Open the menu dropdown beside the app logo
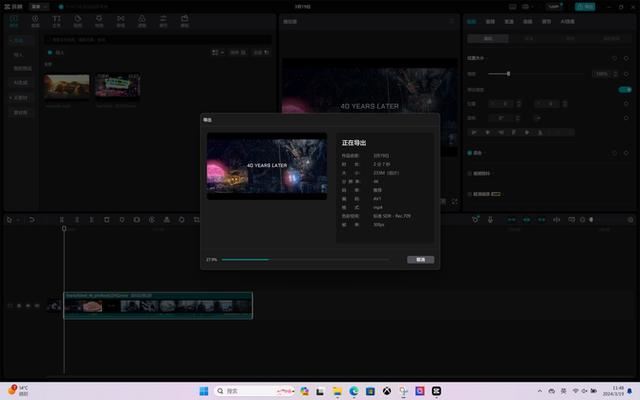The height and width of the screenshot is (400, 640). [37, 5]
